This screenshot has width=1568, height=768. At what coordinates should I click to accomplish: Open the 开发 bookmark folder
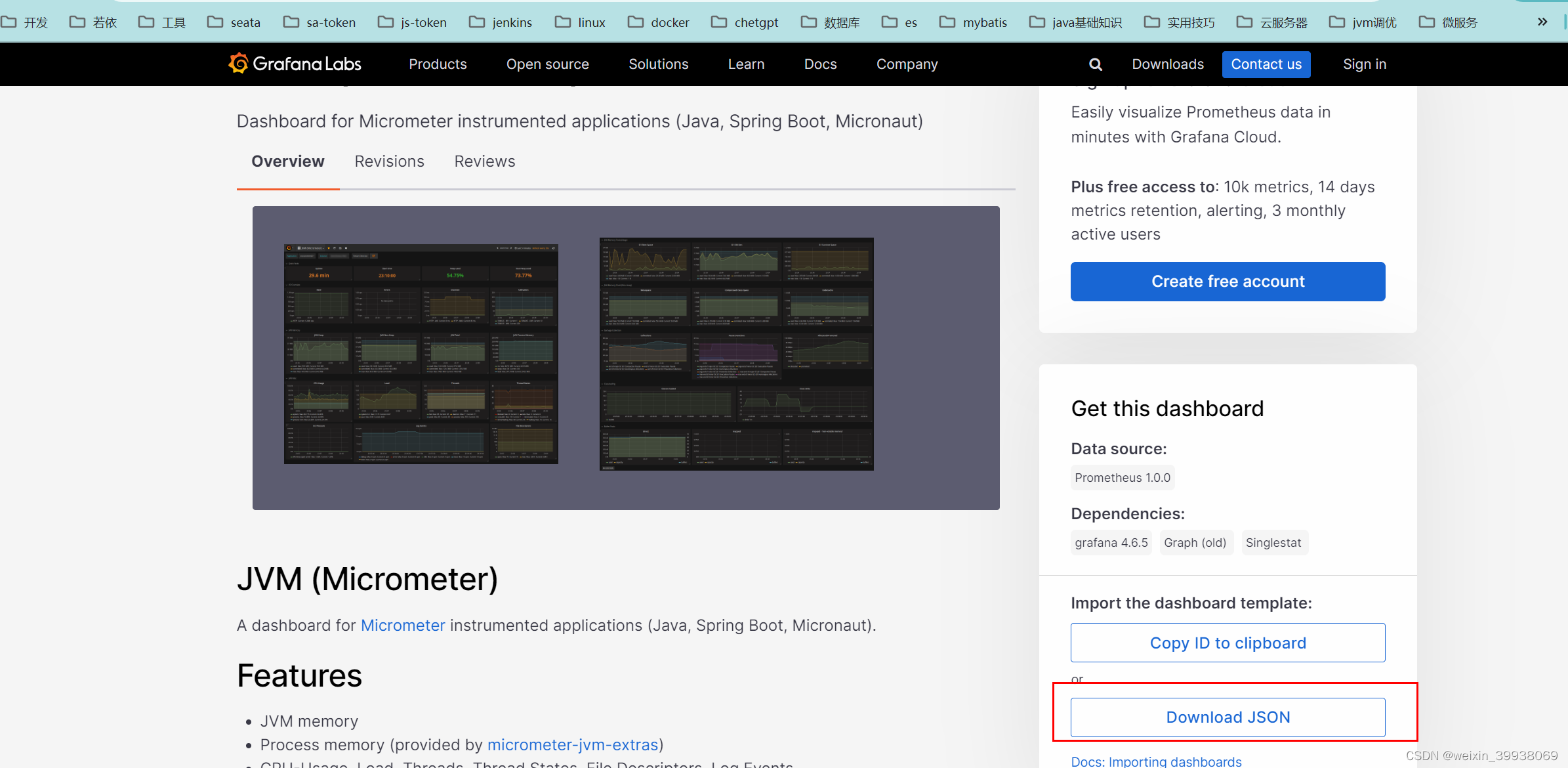(x=25, y=22)
